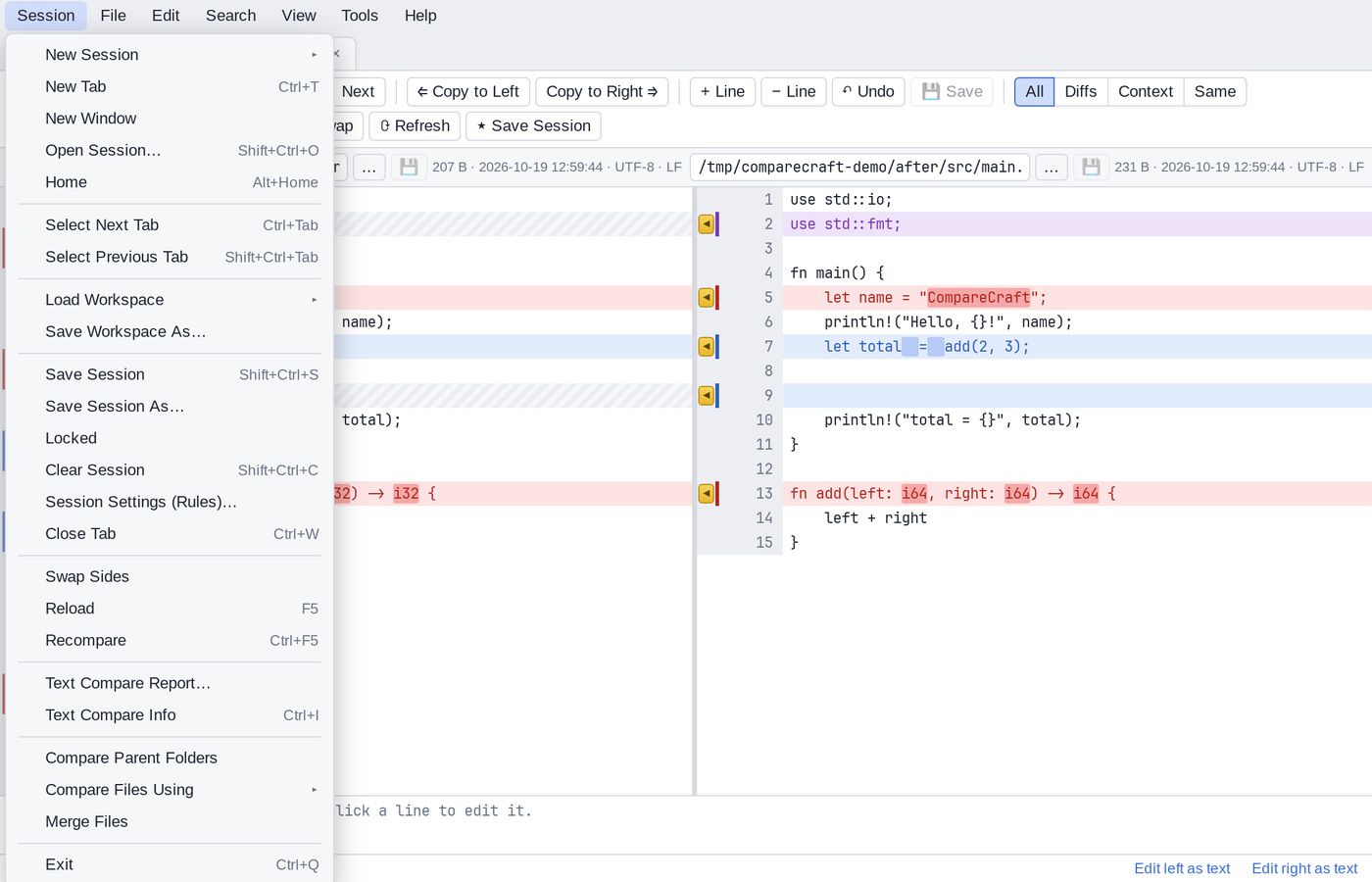Open the browse ellipsis button after the right file path

click(x=1051, y=168)
